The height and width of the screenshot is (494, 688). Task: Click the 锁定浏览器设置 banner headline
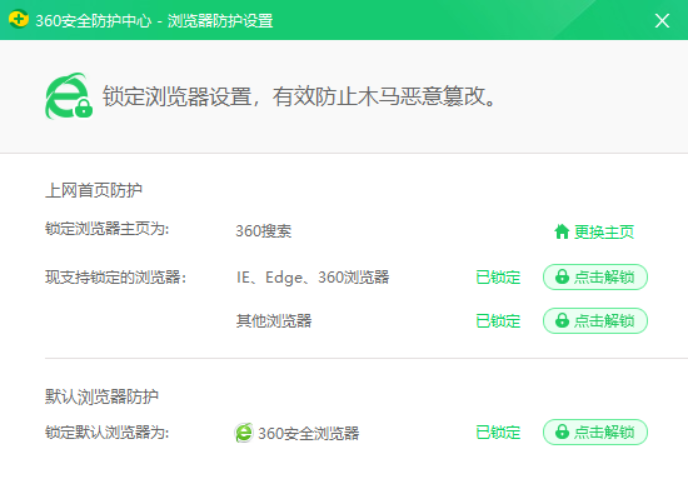(x=299, y=96)
